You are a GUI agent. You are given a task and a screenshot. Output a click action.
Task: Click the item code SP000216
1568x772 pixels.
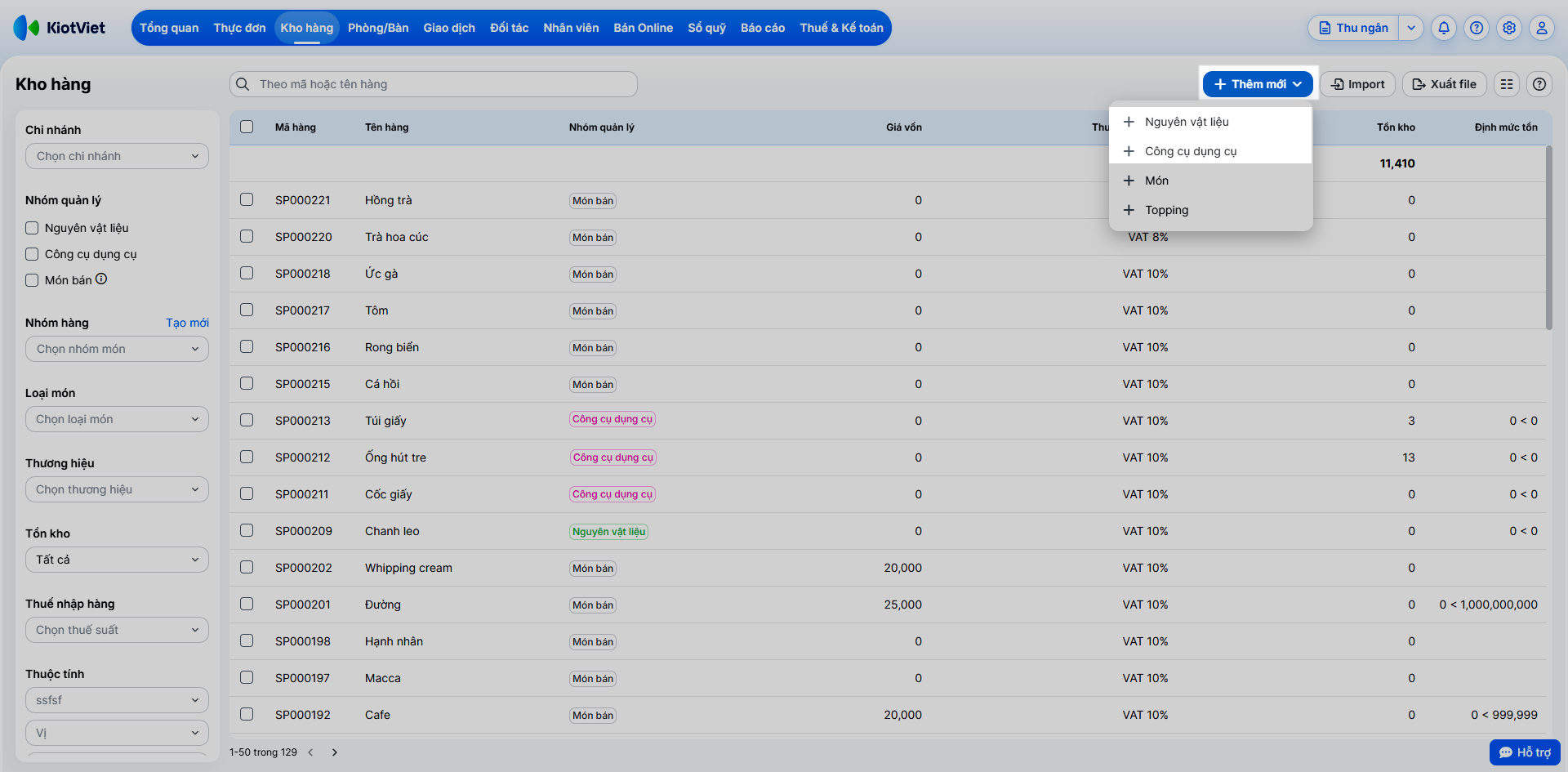[303, 347]
